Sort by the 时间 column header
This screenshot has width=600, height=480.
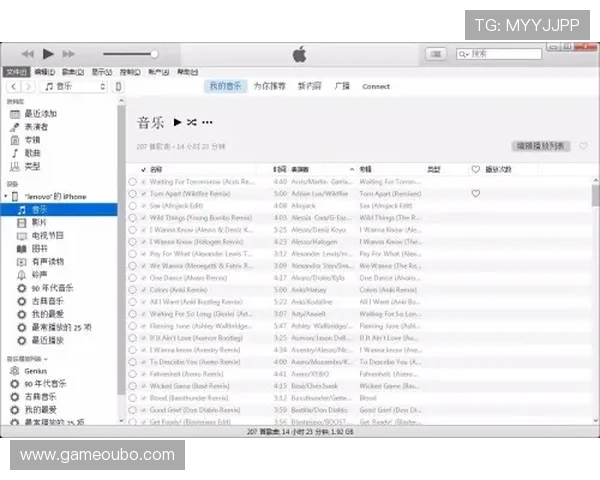click(279, 169)
